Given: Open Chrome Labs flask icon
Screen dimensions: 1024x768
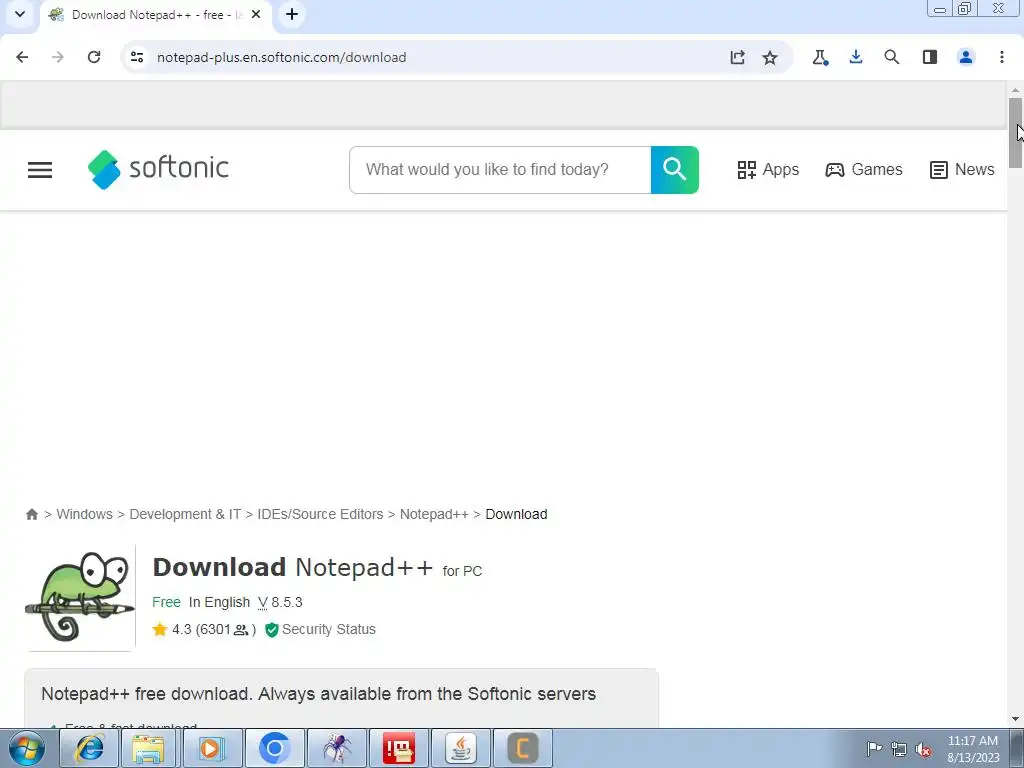Looking at the screenshot, I should click(820, 57).
